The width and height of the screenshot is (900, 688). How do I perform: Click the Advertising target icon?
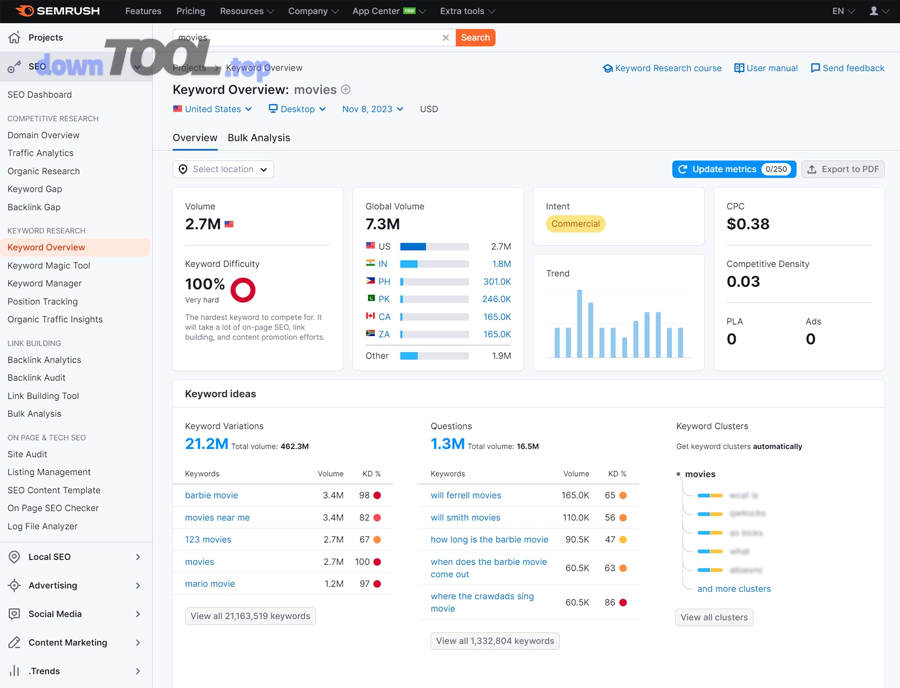[14, 585]
